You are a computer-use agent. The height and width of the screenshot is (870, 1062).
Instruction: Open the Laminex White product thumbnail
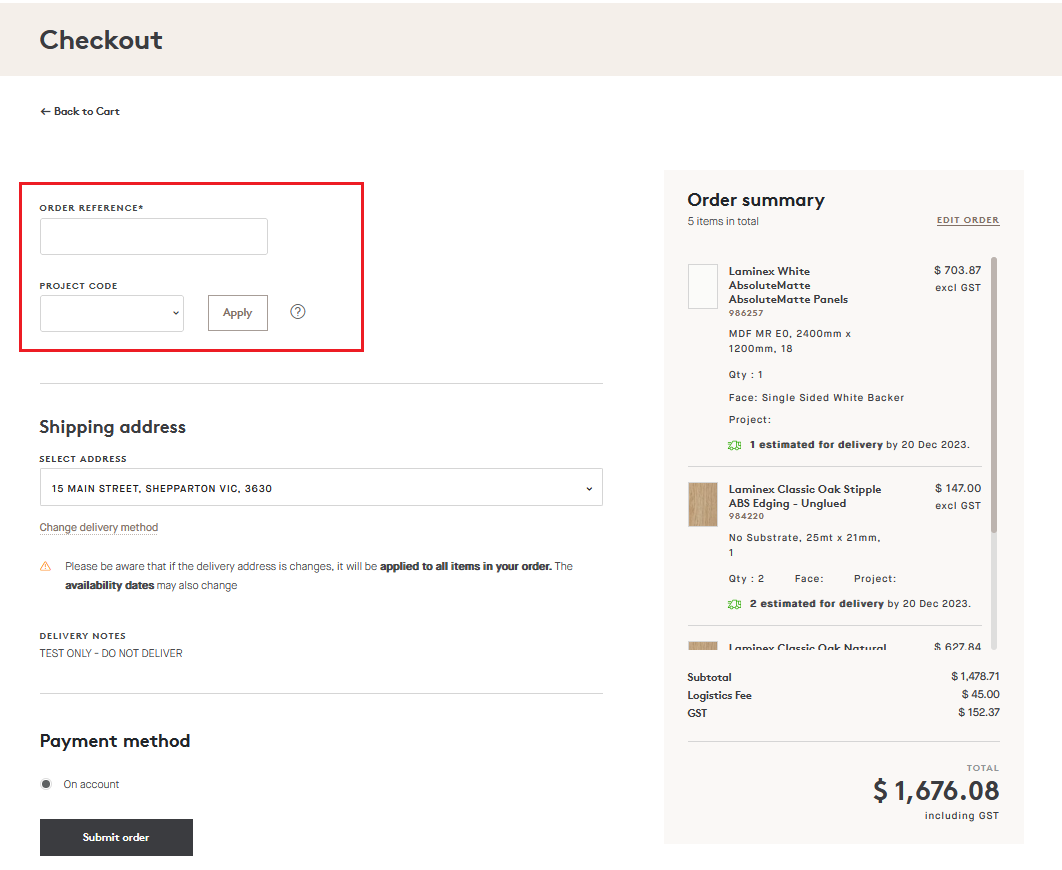pyautogui.click(x=703, y=287)
